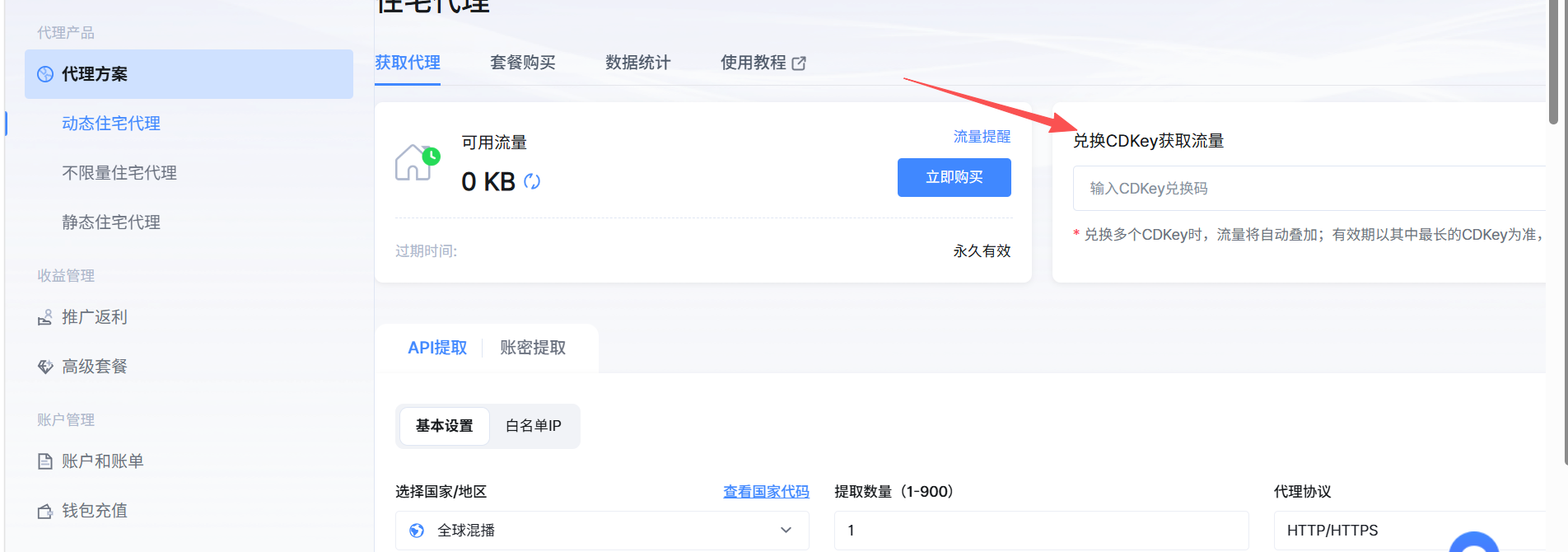Expand the 全球混播 country dropdown
This screenshot has width=1568, height=552.
click(x=602, y=531)
